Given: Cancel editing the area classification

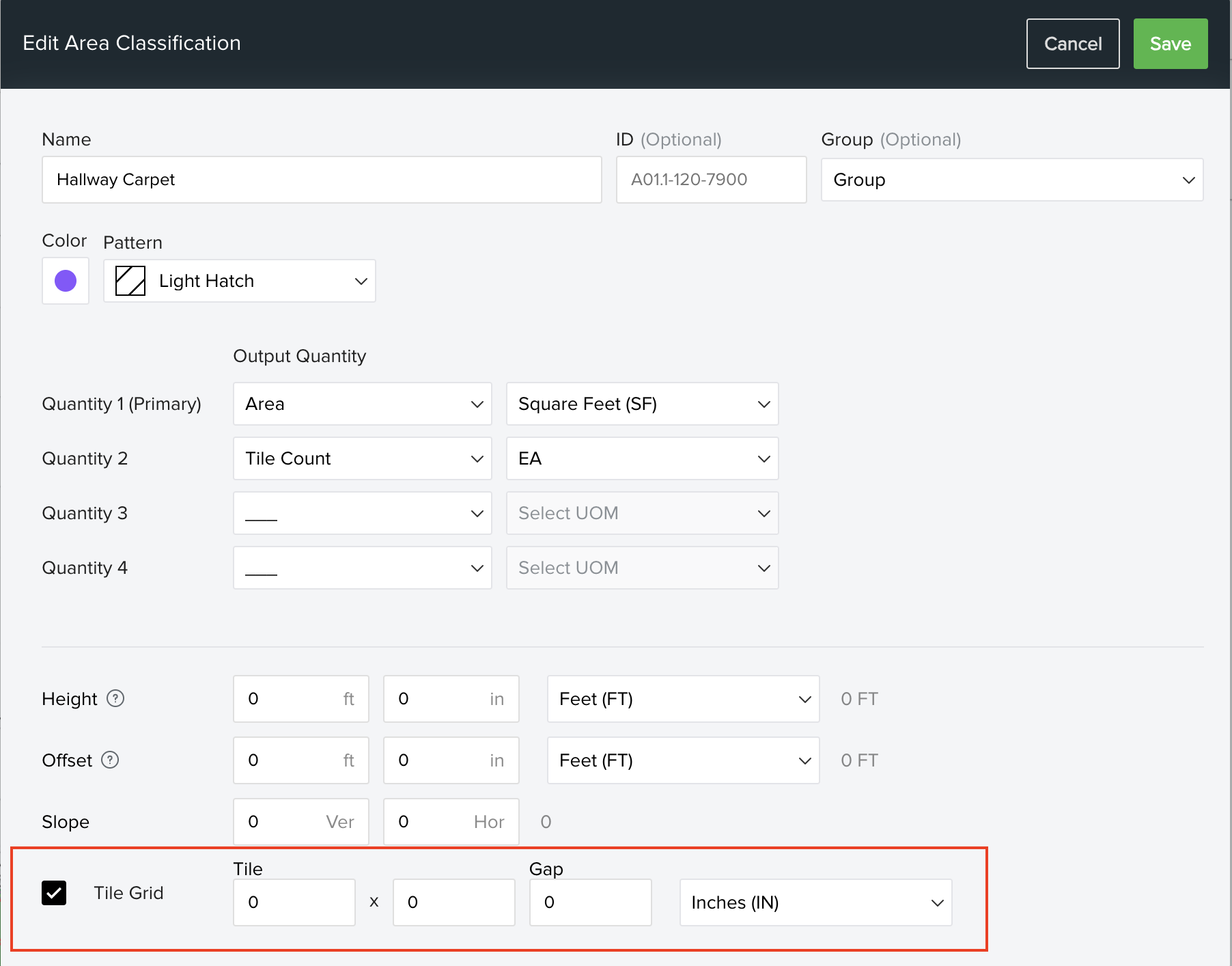Looking at the screenshot, I should [1072, 43].
